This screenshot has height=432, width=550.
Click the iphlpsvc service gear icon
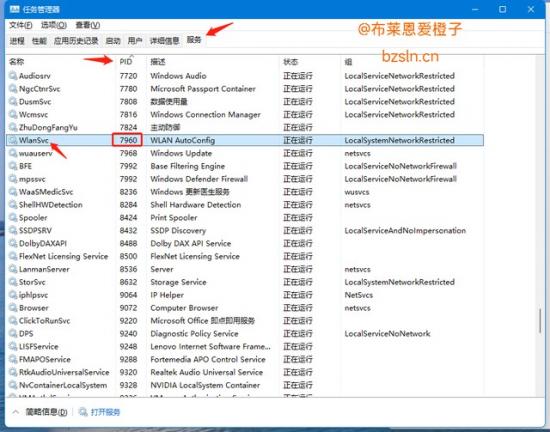click(x=13, y=295)
